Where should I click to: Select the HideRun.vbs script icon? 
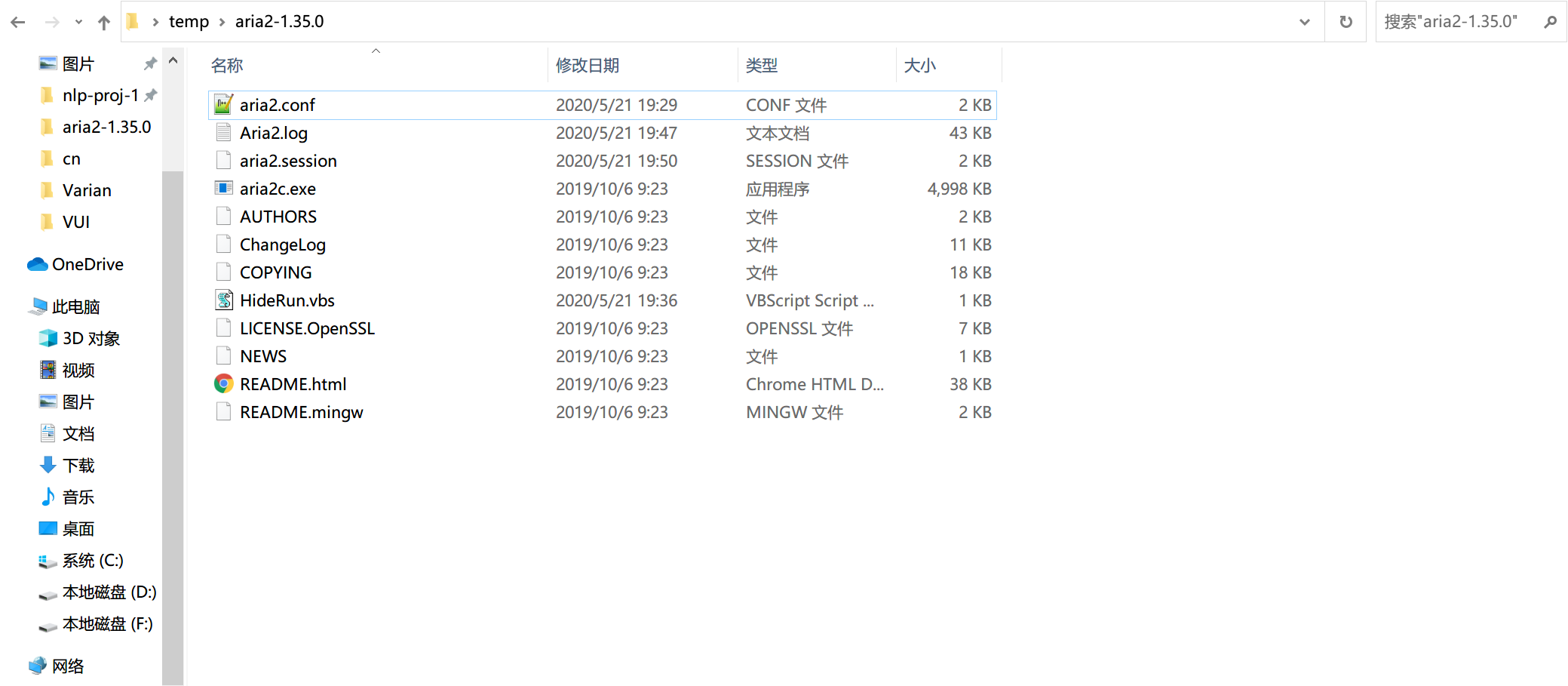point(223,300)
